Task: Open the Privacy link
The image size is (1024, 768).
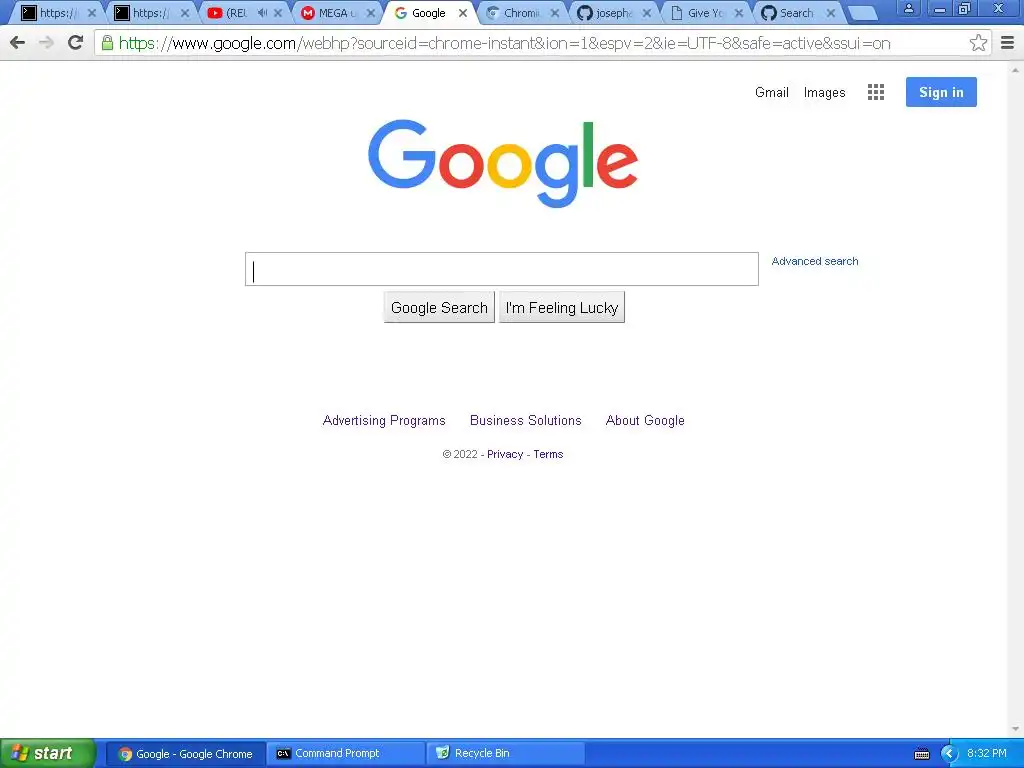Action: point(505,455)
